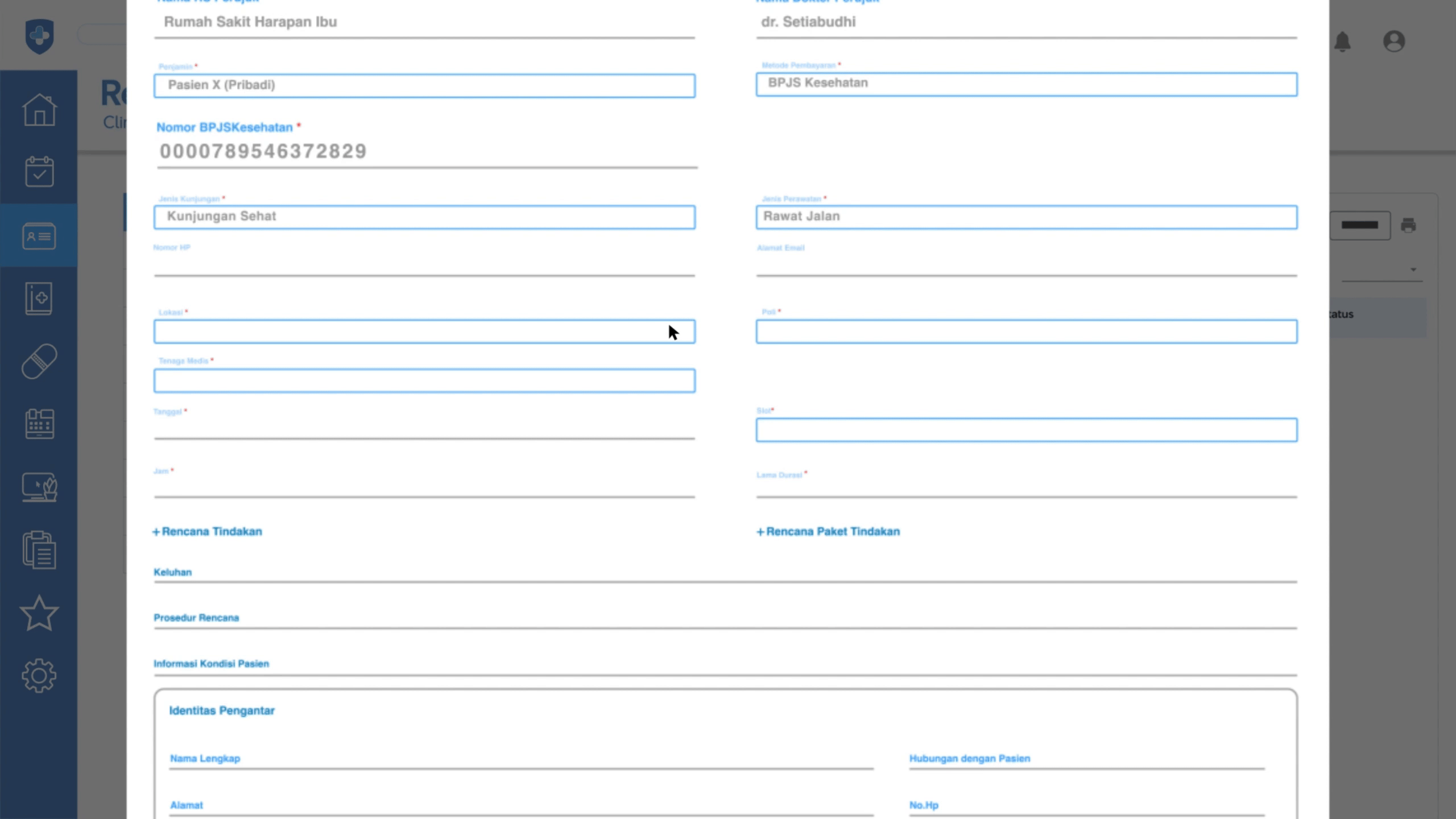1456x819 pixels.
Task: Open the user profile avatar icon
Action: [x=1394, y=42]
